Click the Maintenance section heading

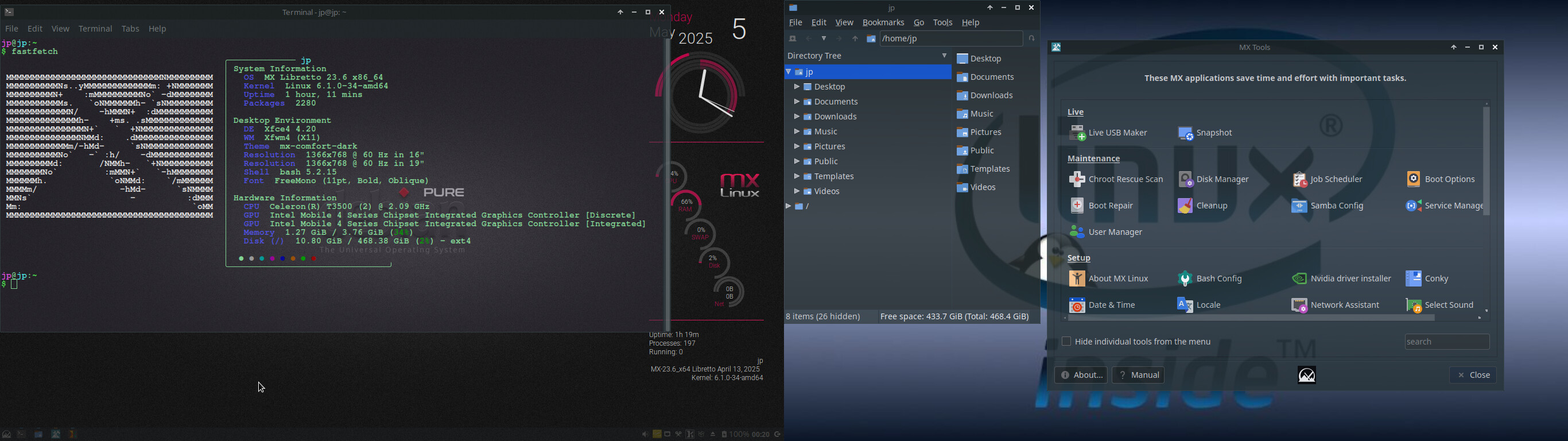coord(1094,159)
